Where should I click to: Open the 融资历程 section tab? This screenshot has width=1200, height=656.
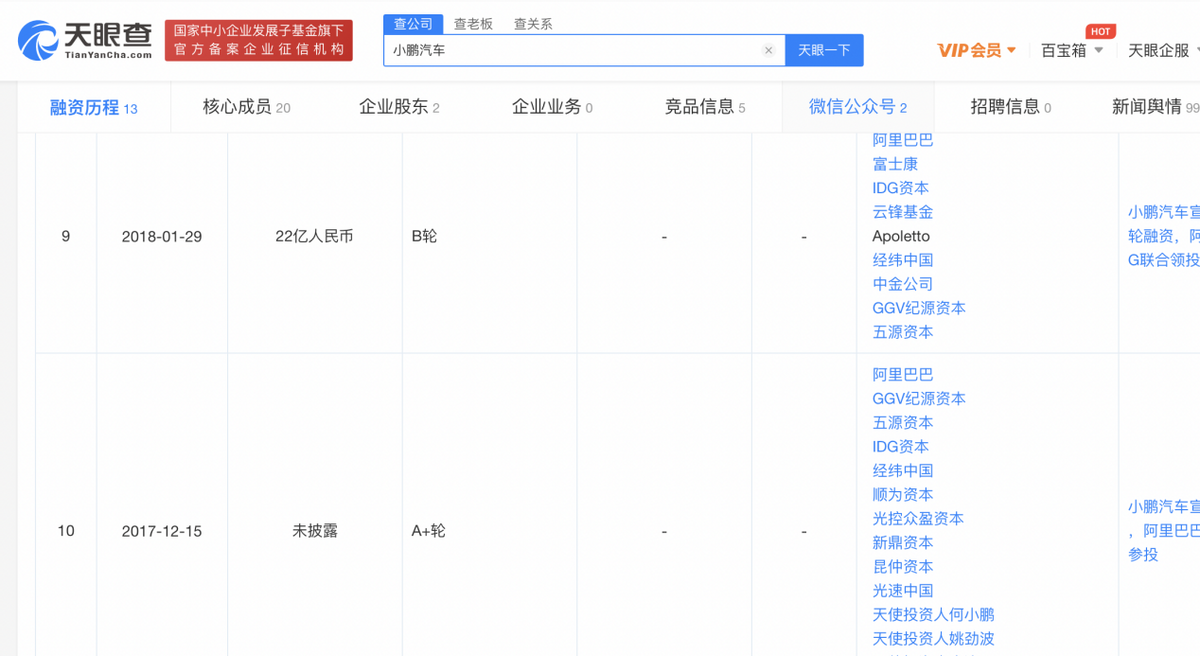tap(93, 107)
